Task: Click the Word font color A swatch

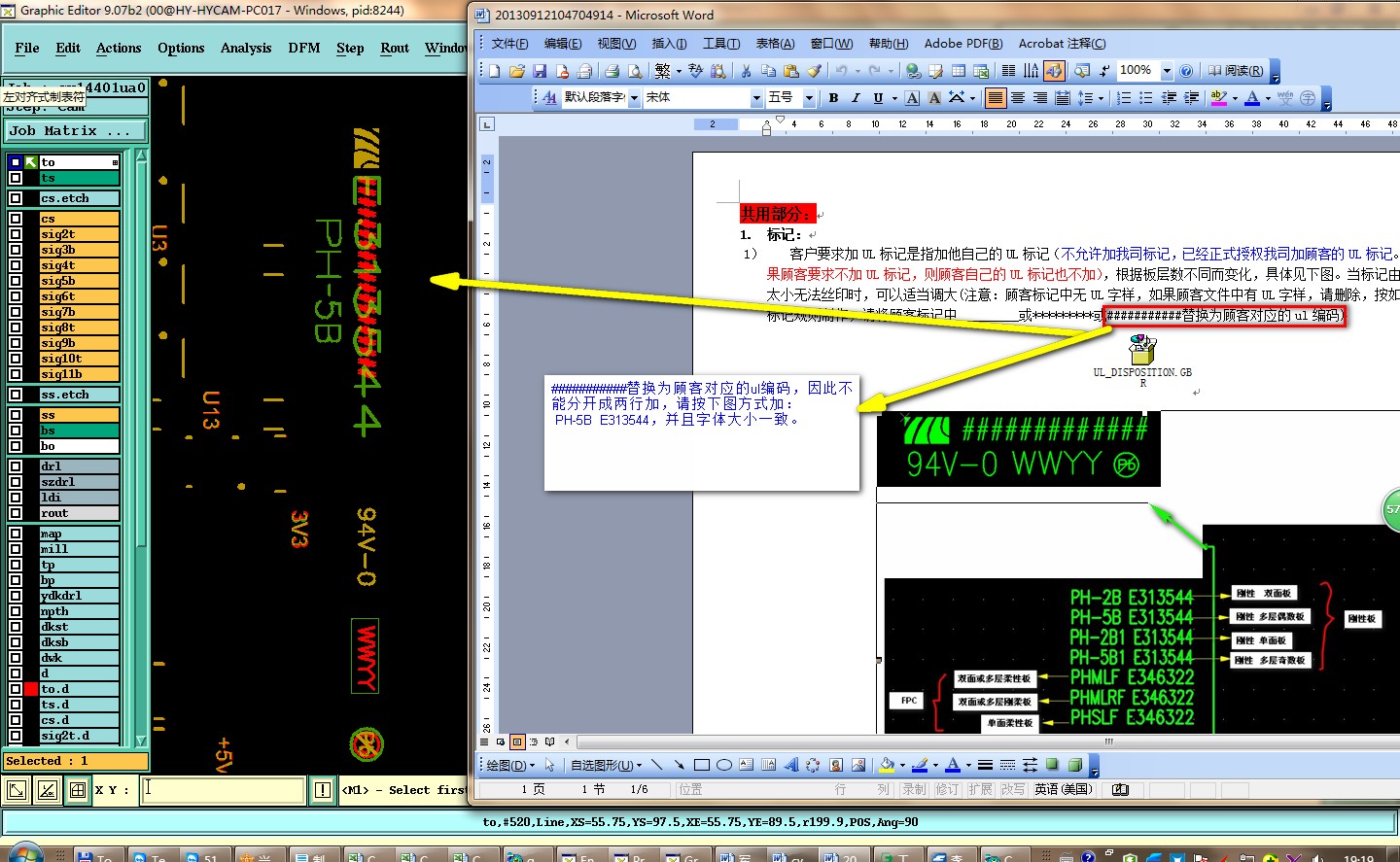Action: tap(1252, 98)
